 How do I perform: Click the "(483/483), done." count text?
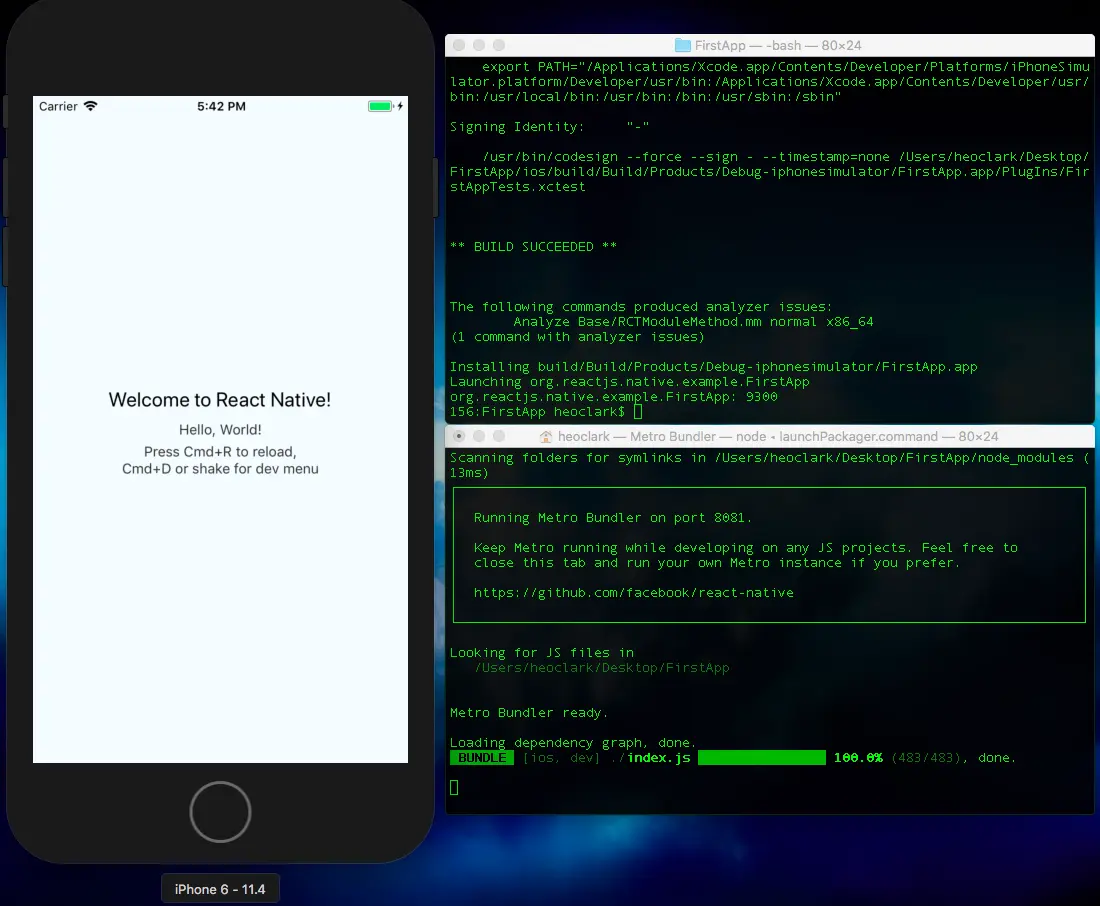[x=954, y=758]
